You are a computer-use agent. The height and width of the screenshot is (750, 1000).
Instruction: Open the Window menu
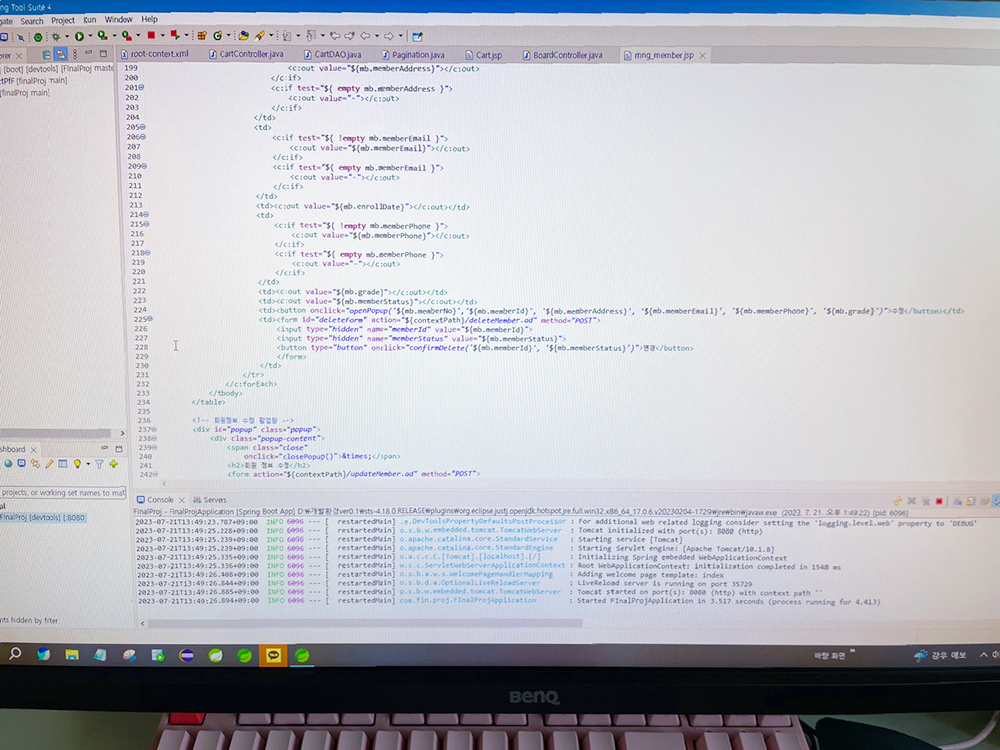click(118, 19)
